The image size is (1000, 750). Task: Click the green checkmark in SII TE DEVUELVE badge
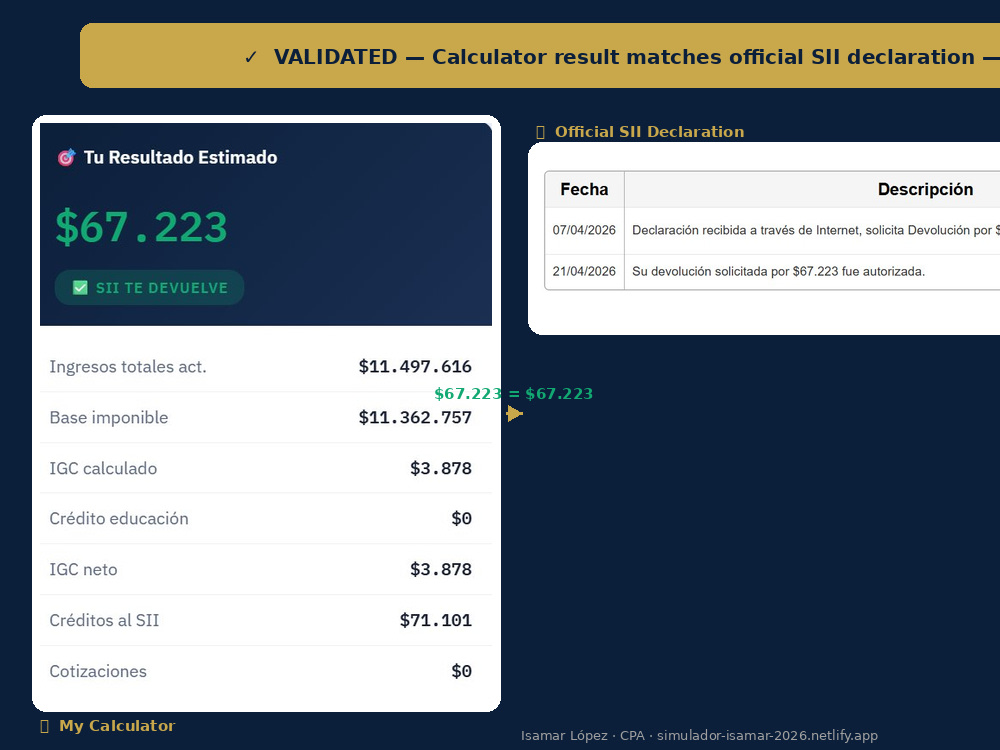(x=80, y=288)
